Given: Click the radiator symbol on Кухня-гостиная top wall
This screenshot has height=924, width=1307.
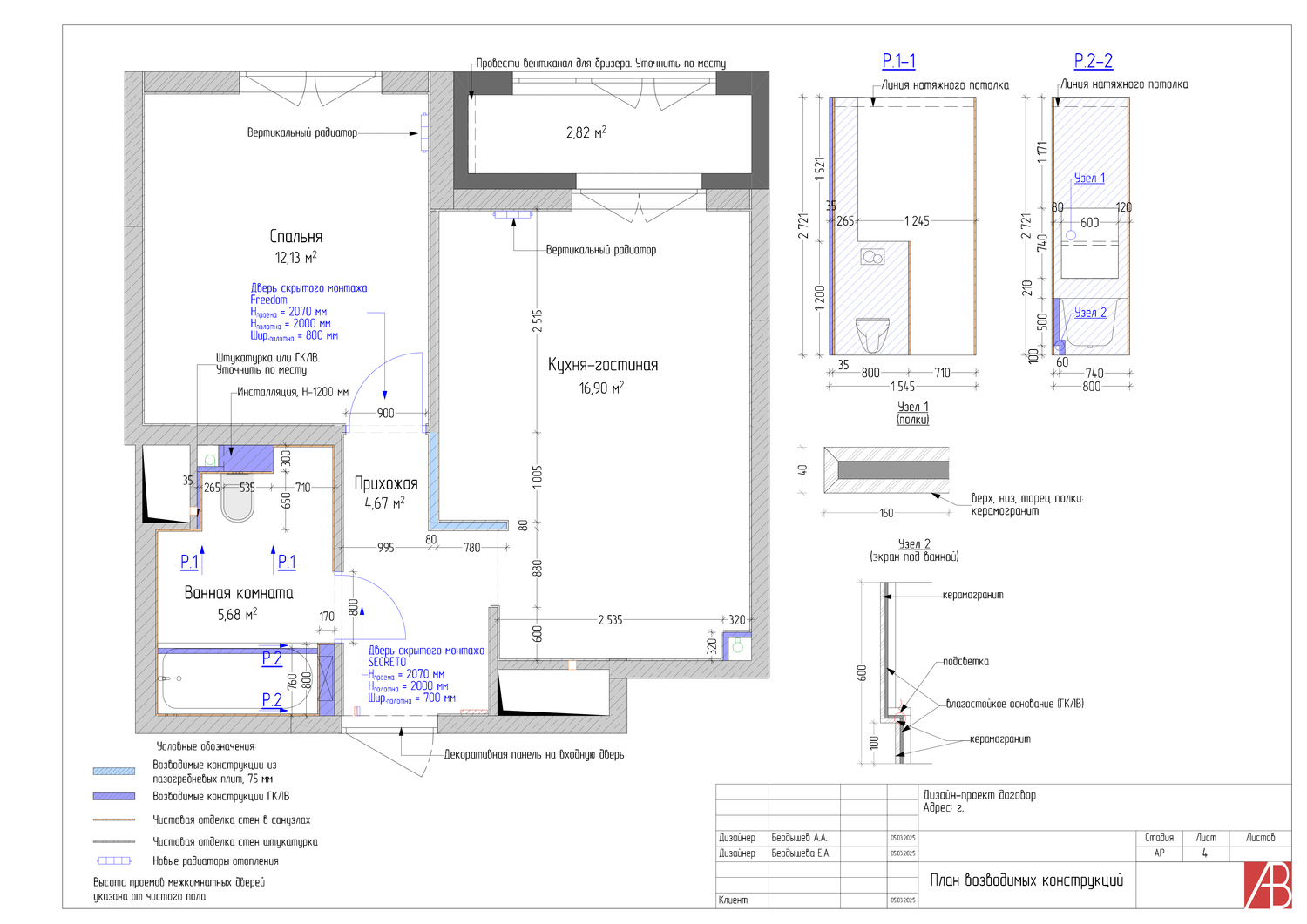Looking at the screenshot, I should 512,213.
